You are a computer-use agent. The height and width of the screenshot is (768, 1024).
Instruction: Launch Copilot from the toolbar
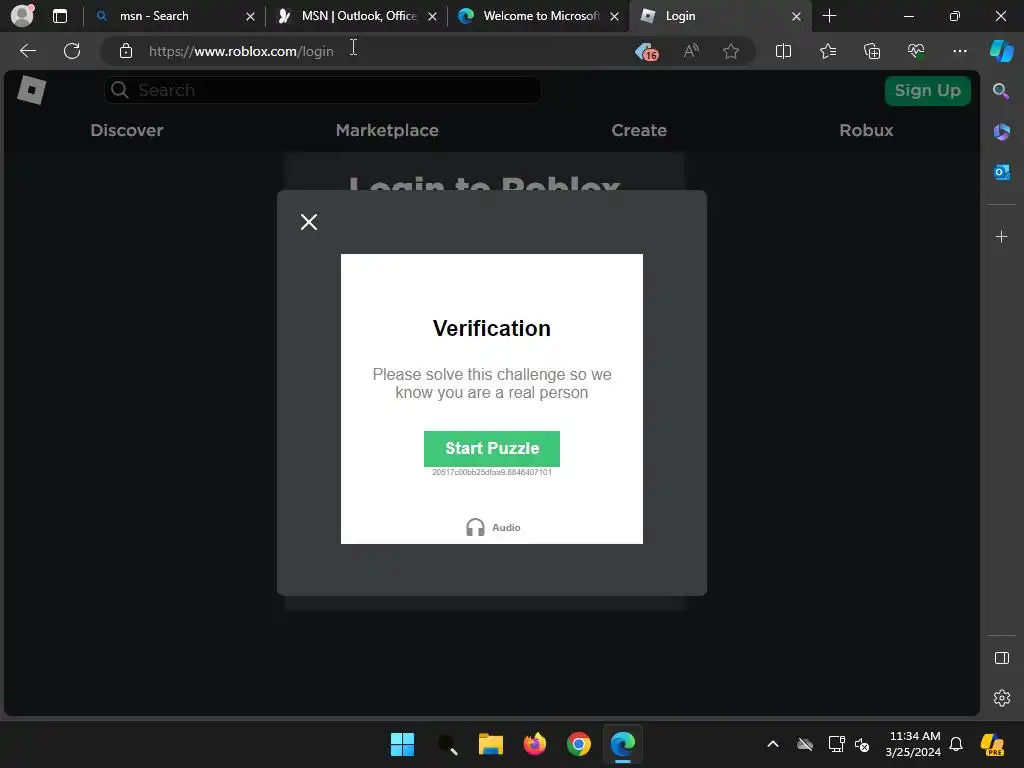point(1002,51)
